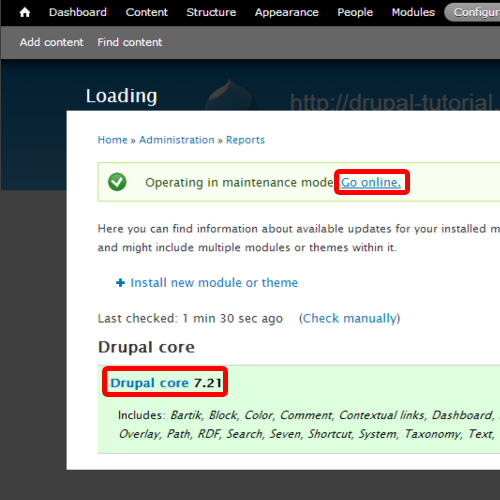
Task: Open the Content admin menu
Action: [147, 12]
